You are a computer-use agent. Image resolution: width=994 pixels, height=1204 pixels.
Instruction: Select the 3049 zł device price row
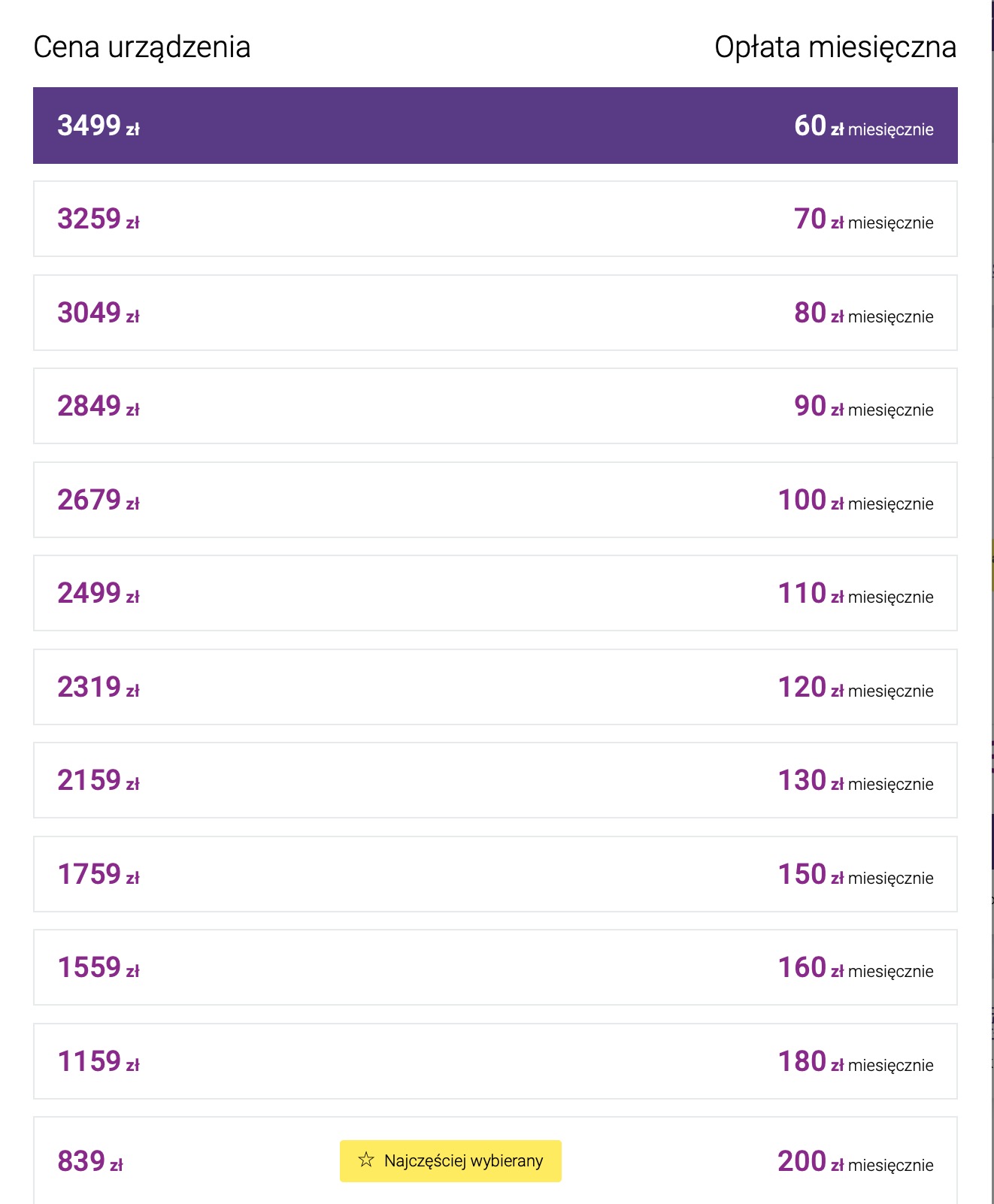pyautogui.click(x=495, y=313)
